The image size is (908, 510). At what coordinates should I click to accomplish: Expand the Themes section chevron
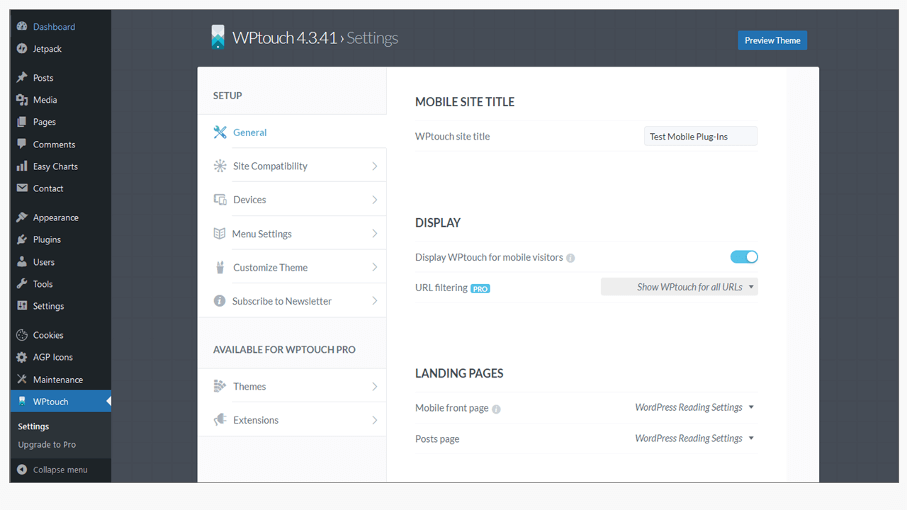coord(375,386)
